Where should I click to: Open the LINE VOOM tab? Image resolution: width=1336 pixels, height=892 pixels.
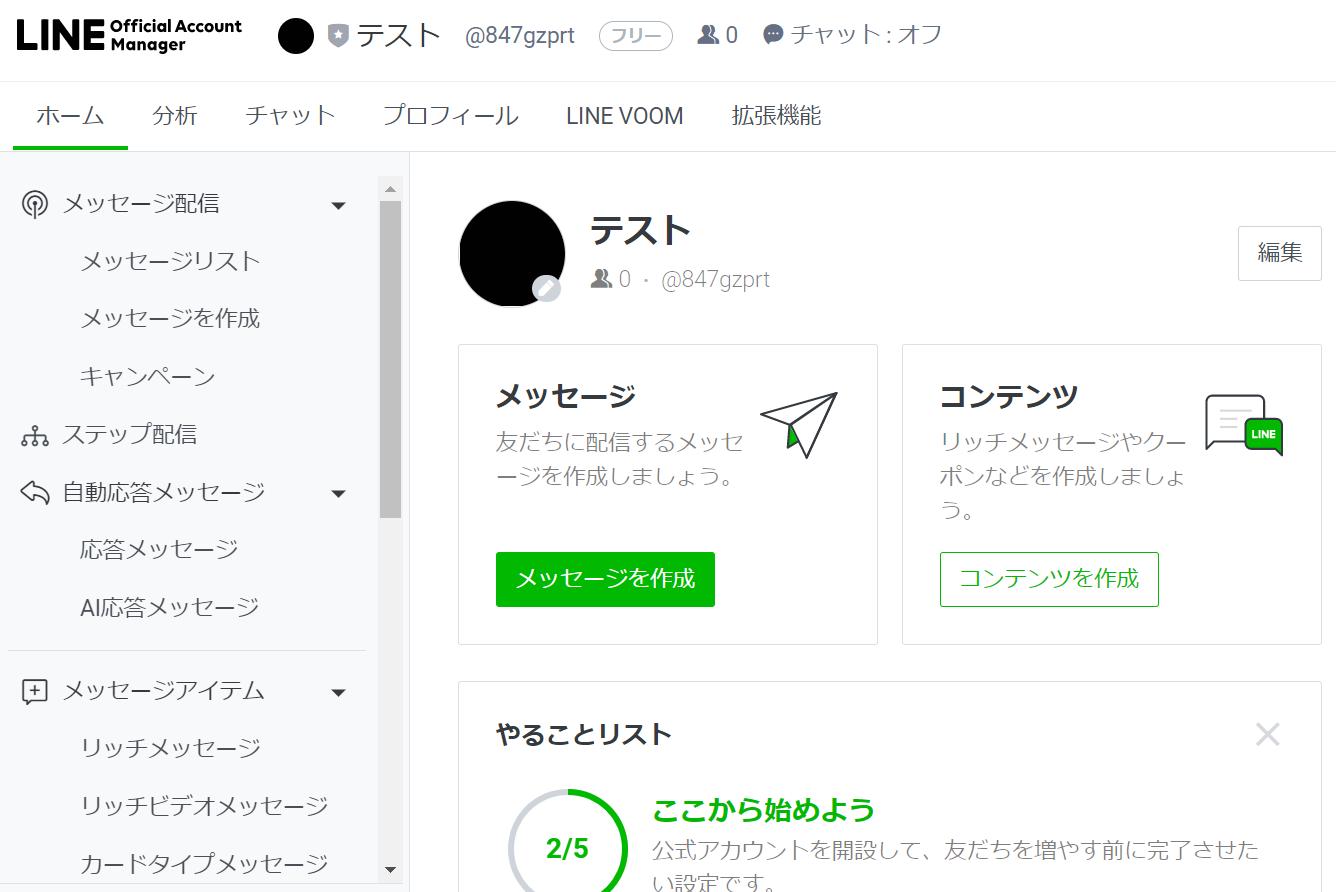tap(625, 116)
